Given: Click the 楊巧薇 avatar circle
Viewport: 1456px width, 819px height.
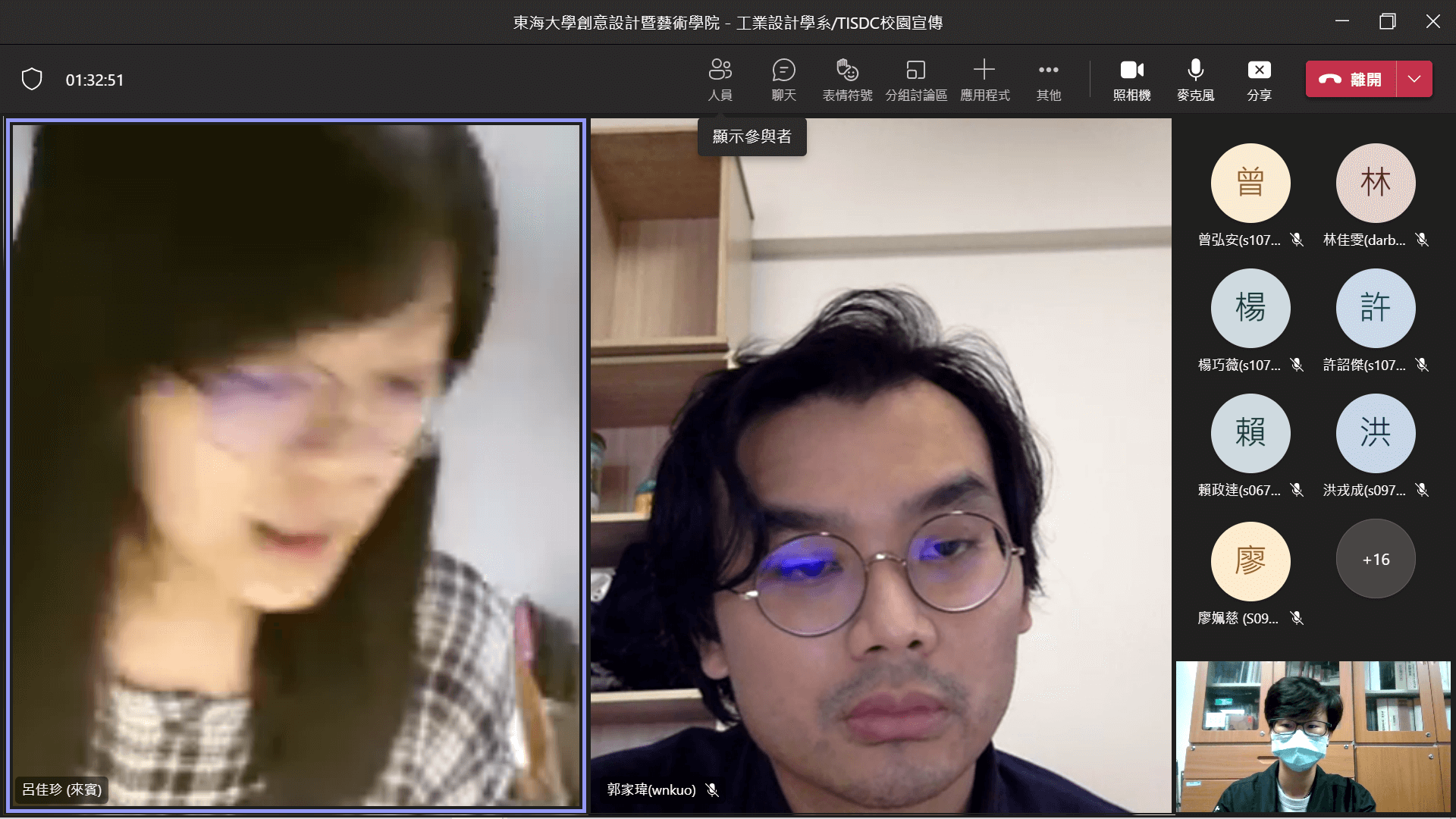Looking at the screenshot, I should (1250, 308).
